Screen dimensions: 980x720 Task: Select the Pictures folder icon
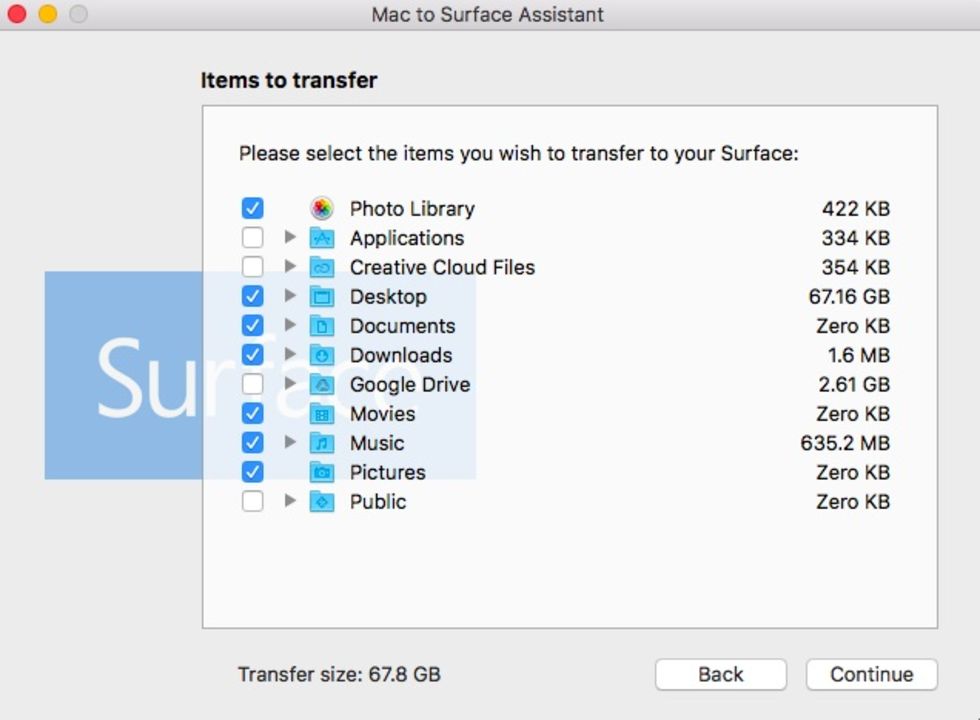tap(321, 472)
